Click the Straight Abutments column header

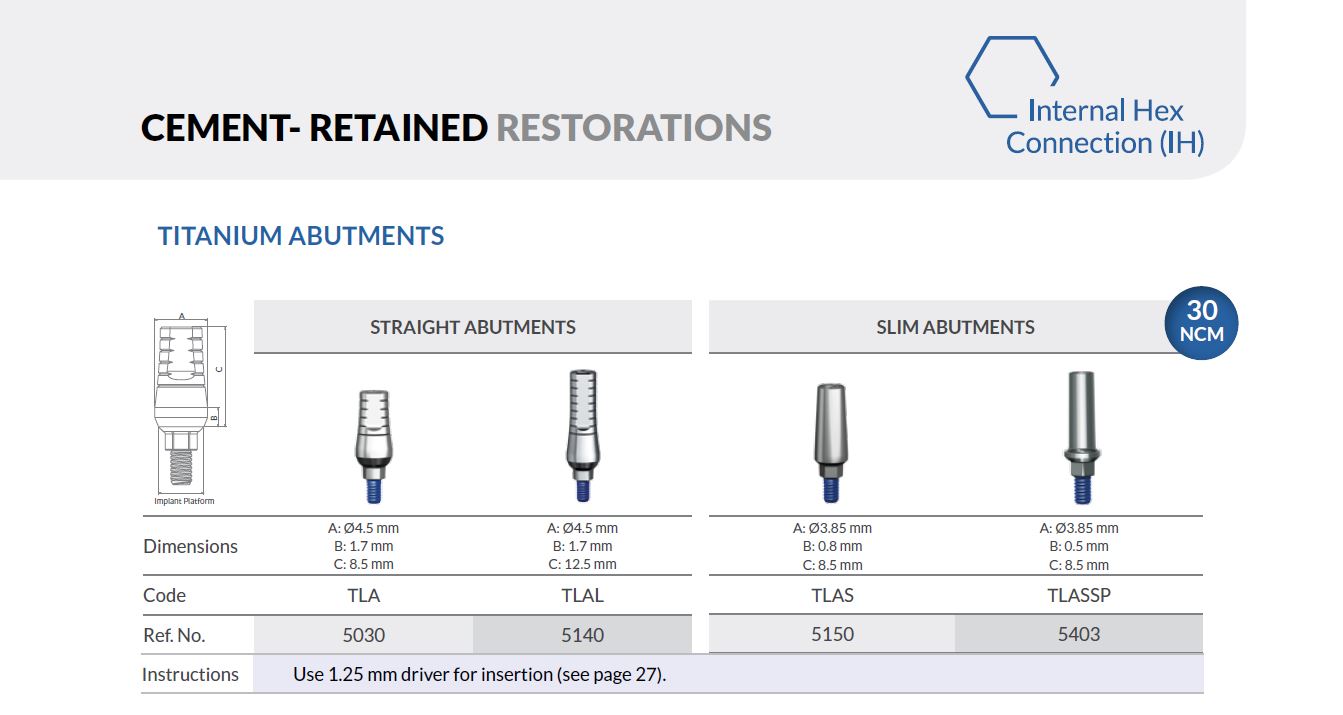472,327
